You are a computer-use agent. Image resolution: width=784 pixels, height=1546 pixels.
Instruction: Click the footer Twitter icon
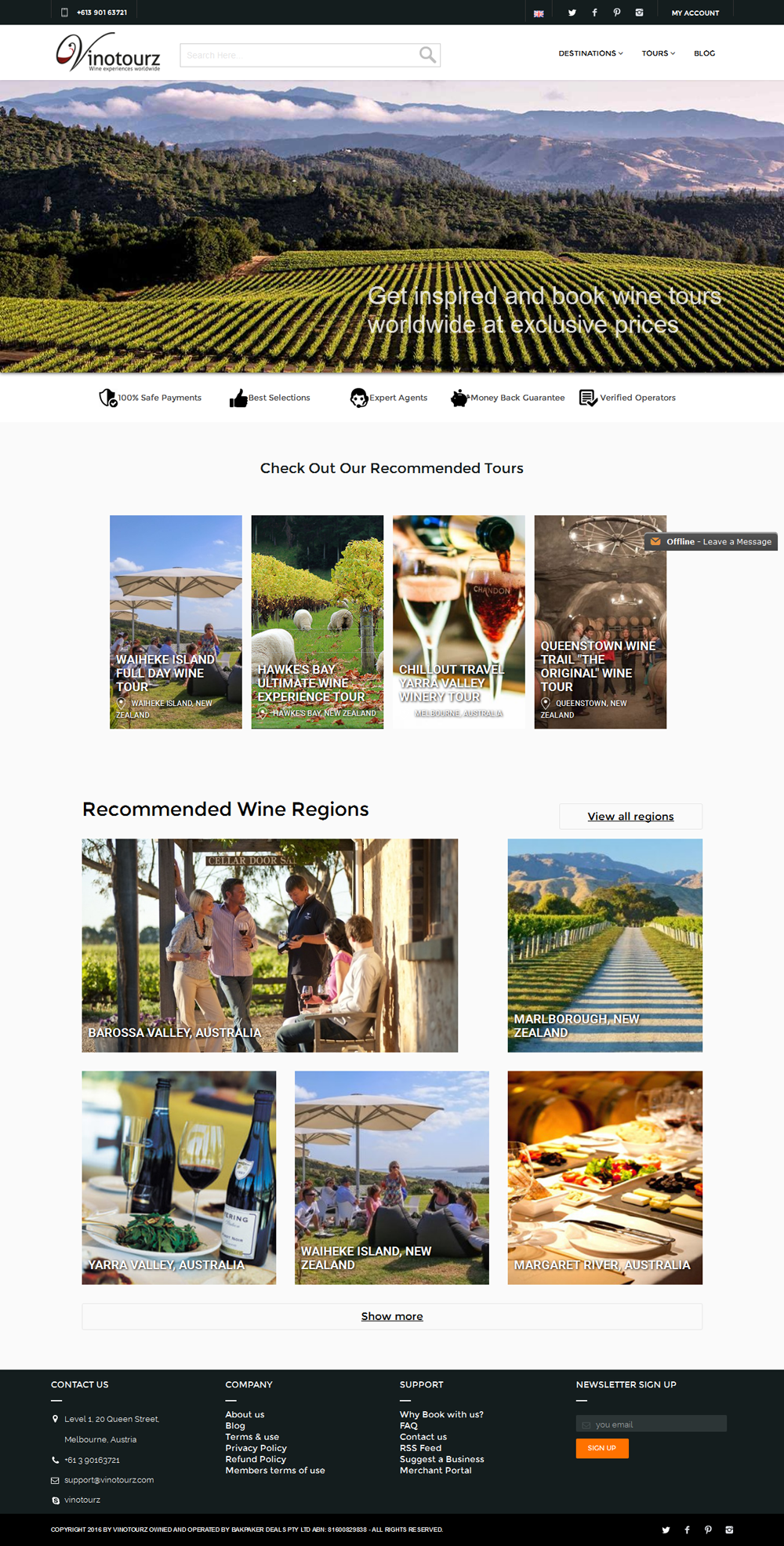click(x=666, y=1530)
